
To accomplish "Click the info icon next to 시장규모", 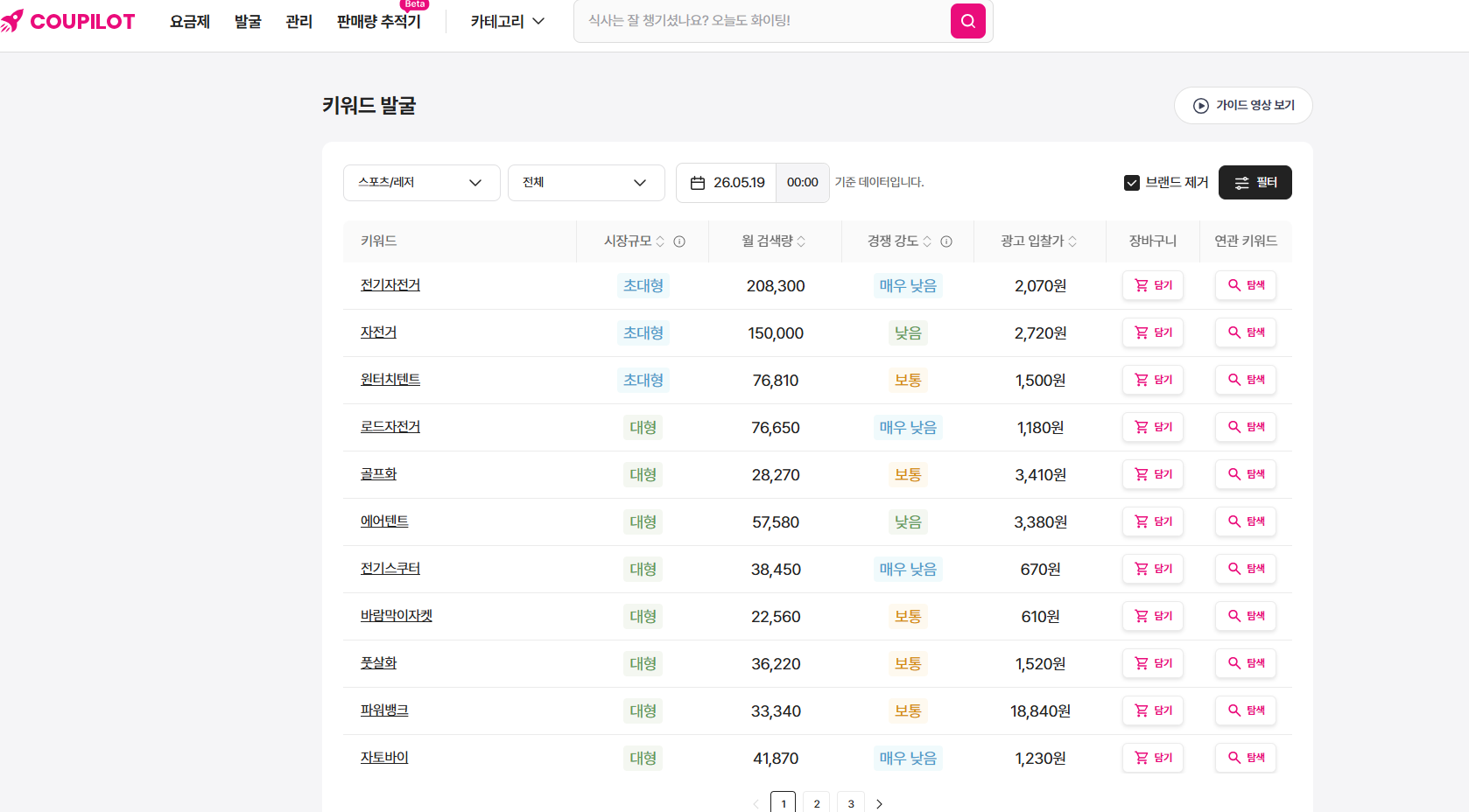I will click(679, 241).
